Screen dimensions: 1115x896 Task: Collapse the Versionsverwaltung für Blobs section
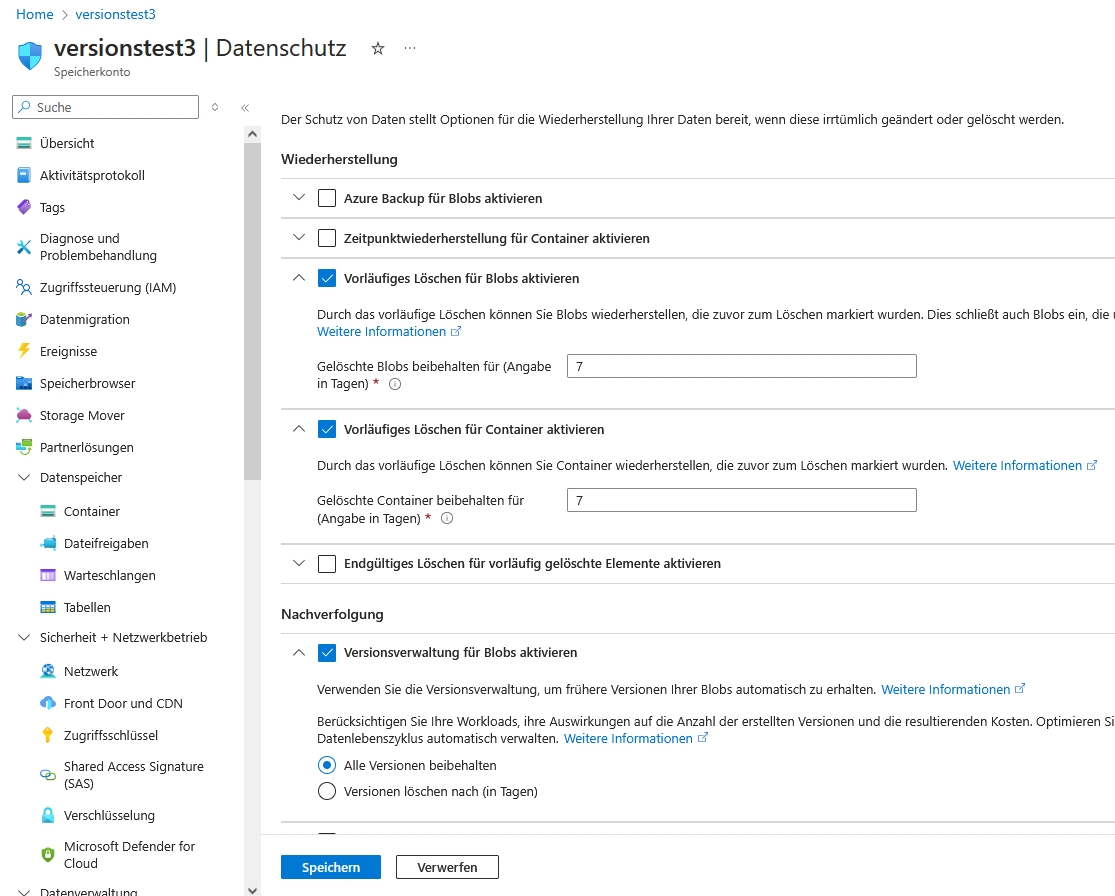coord(298,652)
